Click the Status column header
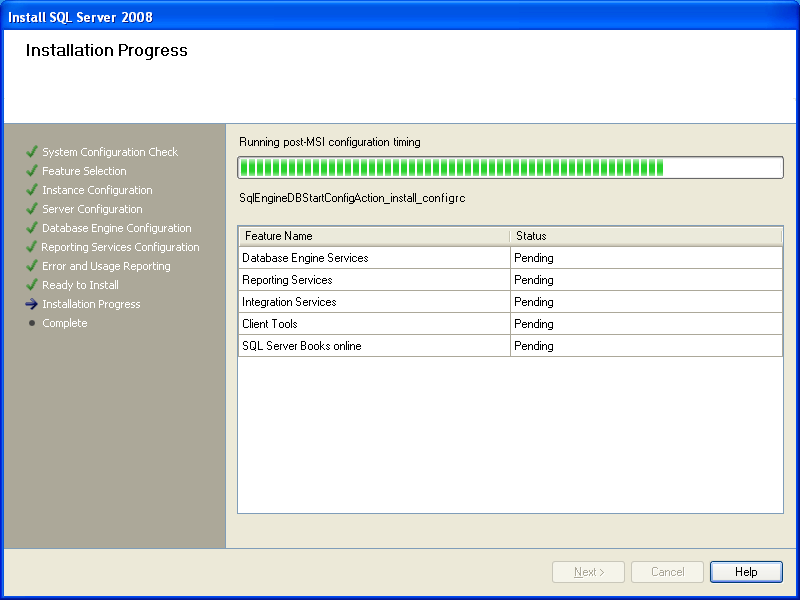Screen dimensions: 800x600 coord(645,236)
